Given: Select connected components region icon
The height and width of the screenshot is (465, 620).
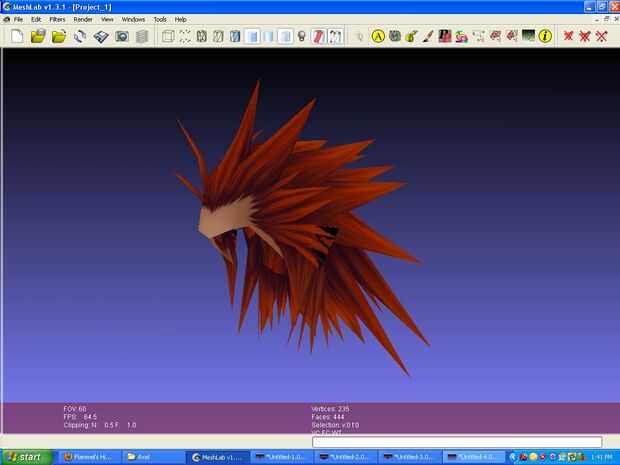Looking at the screenshot, I should pos(512,36).
